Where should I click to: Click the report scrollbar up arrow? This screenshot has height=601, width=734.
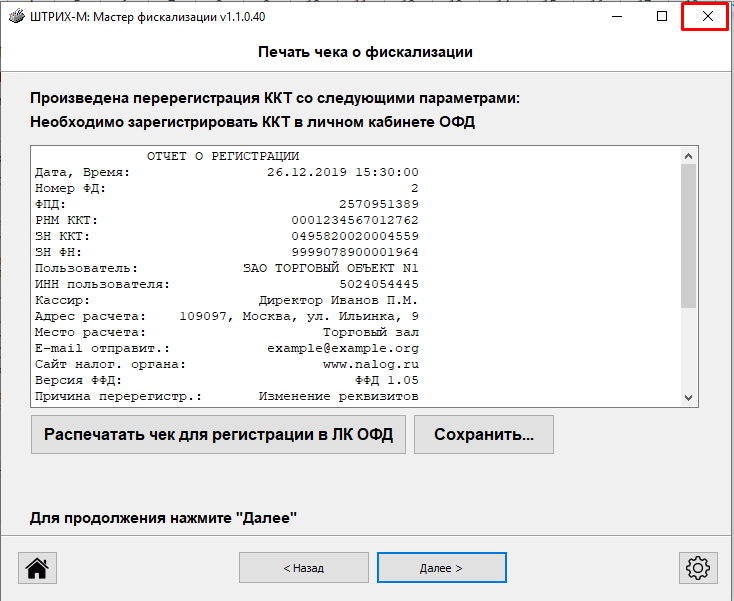[x=688, y=155]
